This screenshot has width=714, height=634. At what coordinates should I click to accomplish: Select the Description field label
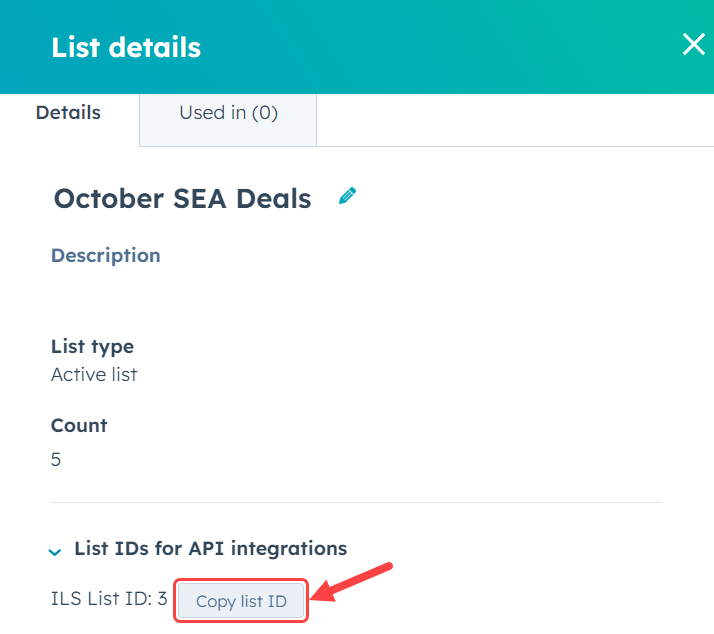pyautogui.click(x=105, y=255)
